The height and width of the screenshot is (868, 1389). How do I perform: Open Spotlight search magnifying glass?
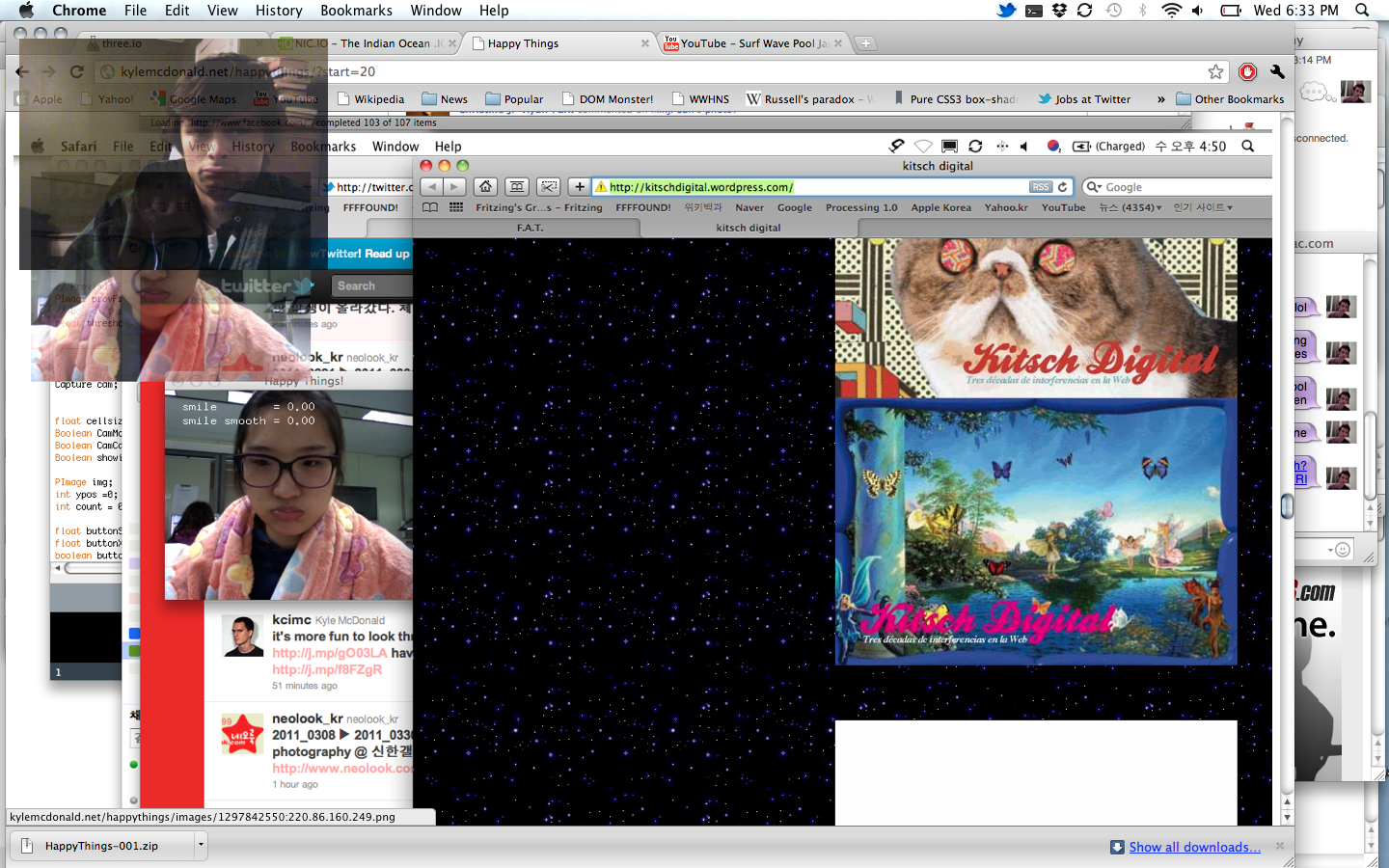pos(1362,11)
